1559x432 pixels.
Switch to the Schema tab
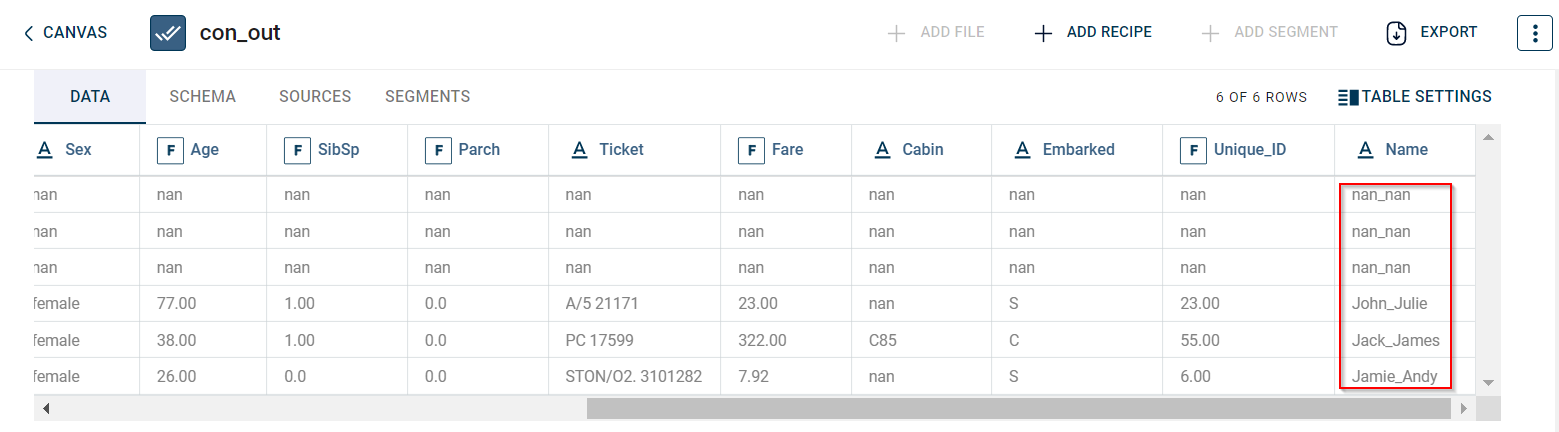tap(202, 97)
